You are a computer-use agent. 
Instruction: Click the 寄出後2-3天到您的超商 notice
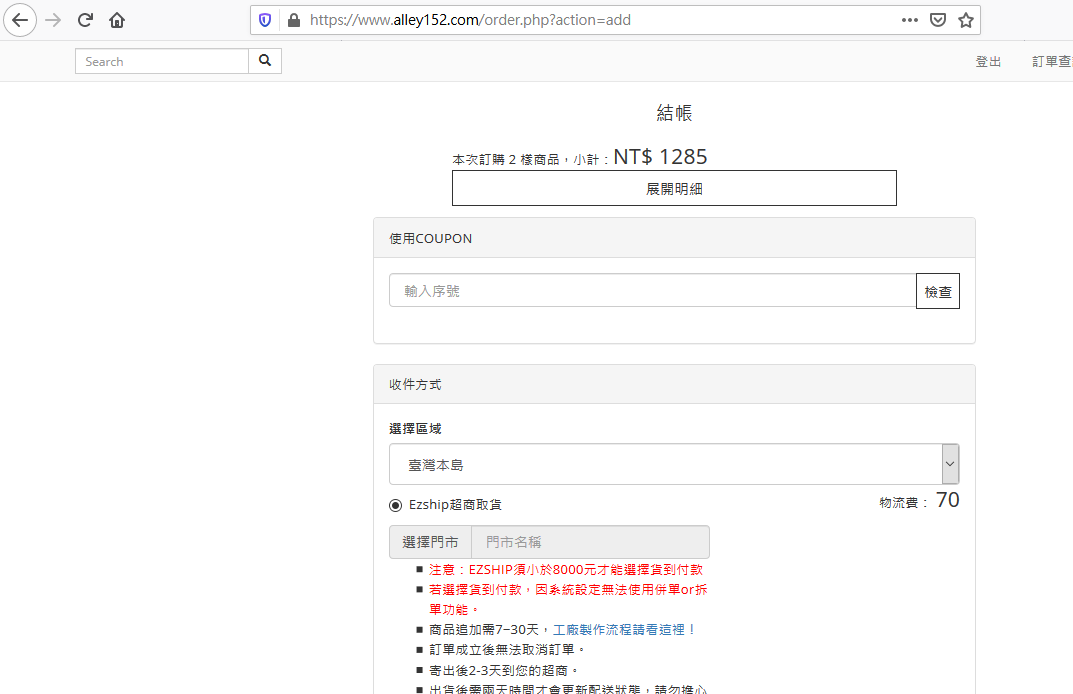[503, 670]
